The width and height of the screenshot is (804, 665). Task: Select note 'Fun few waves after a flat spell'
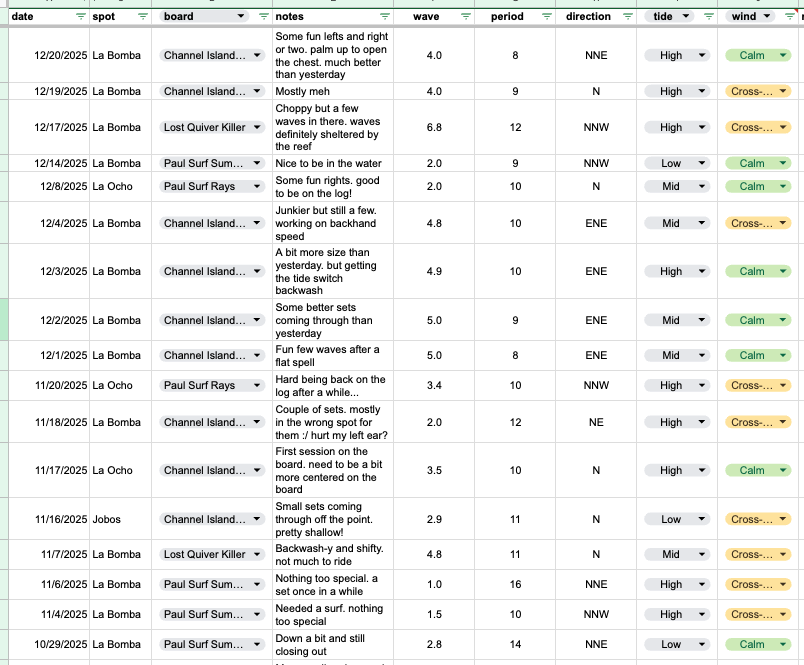pyautogui.click(x=333, y=355)
